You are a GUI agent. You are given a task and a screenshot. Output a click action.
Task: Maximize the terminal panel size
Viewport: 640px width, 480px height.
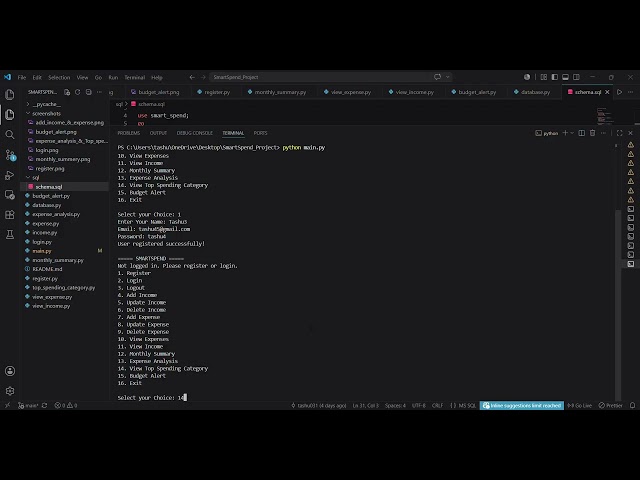(x=620, y=133)
